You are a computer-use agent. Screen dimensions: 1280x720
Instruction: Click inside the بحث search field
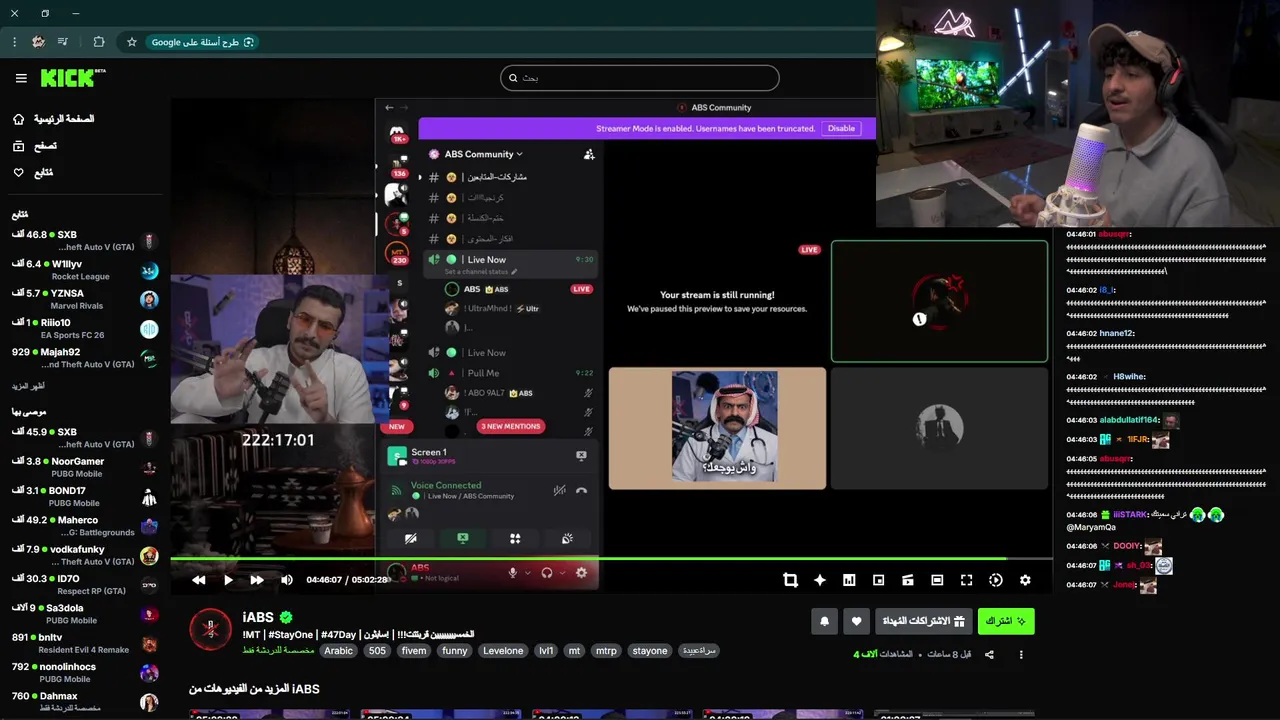click(640, 78)
